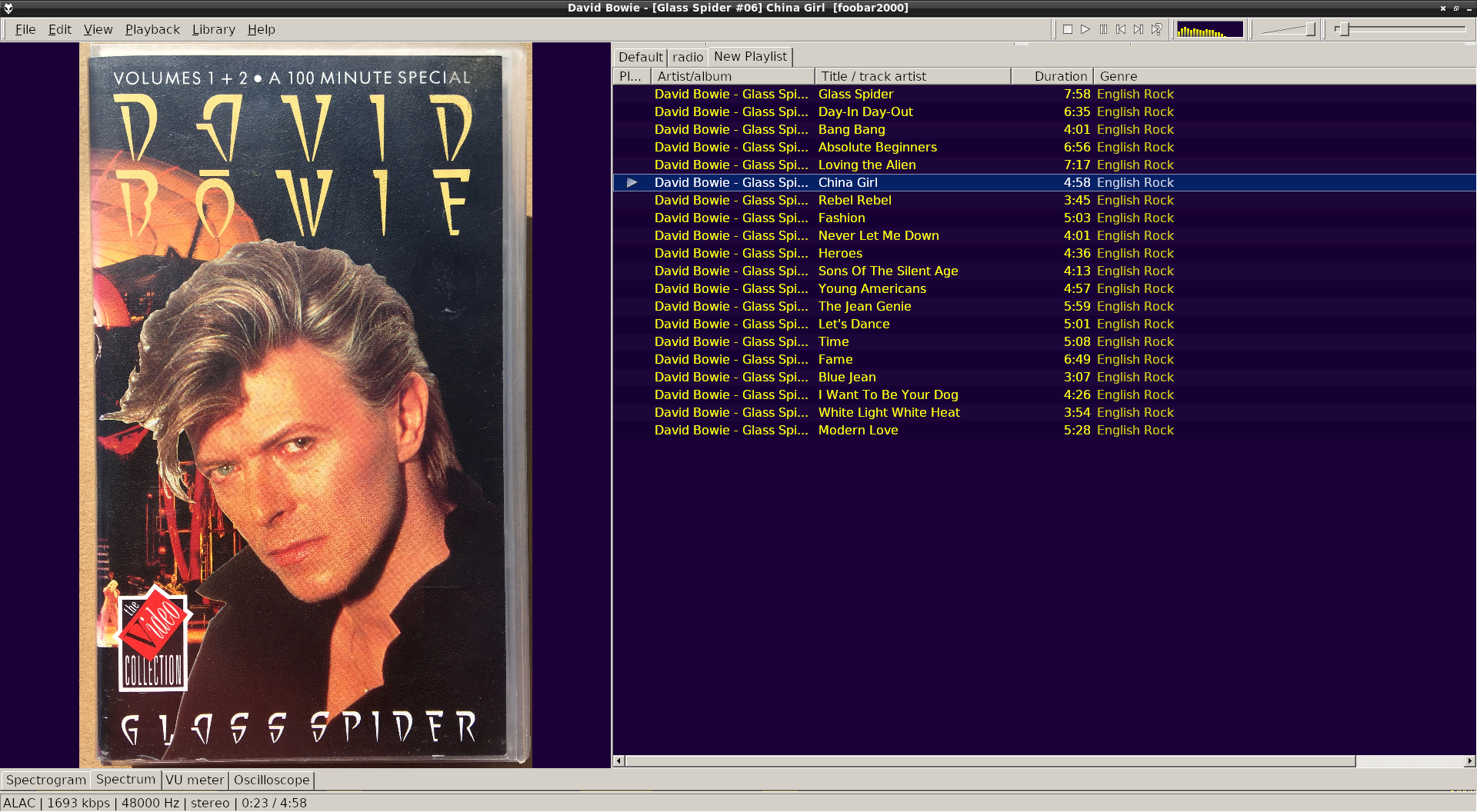Sort by the Artist/album column header
1477x812 pixels.
point(732,76)
